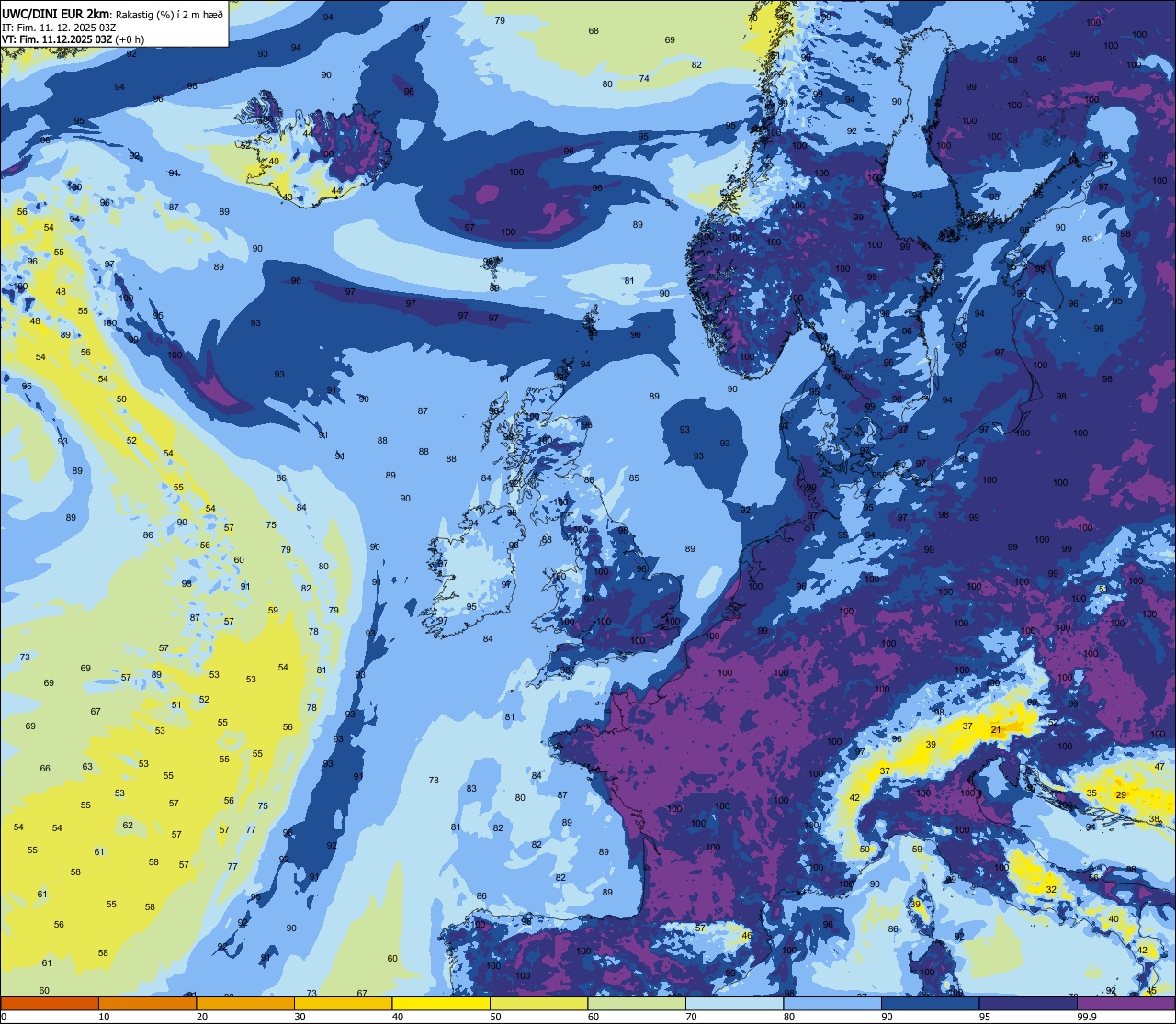Screen dimensions: 1176x1024
Task: Click the humidity value '45' on the map
Action: [1152, 991]
